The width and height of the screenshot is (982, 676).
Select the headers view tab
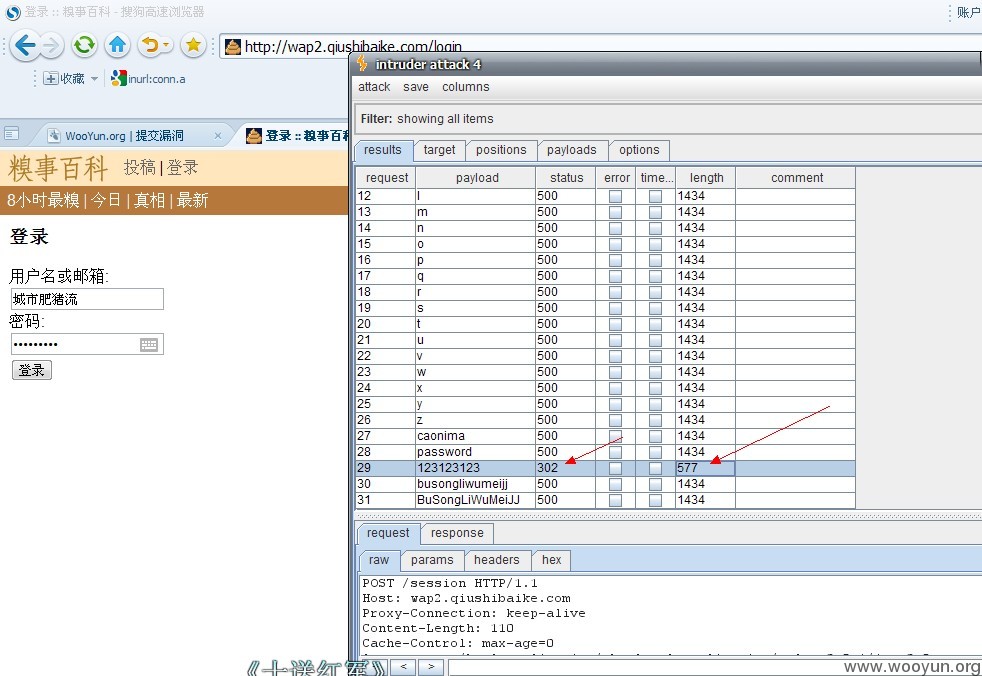pyautogui.click(x=497, y=560)
